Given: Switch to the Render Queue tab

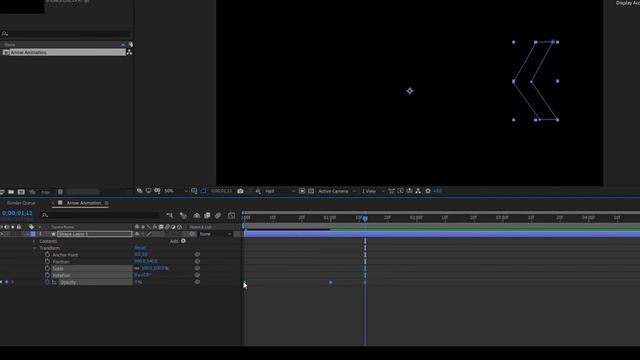Looking at the screenshot, I should (21, 203).
